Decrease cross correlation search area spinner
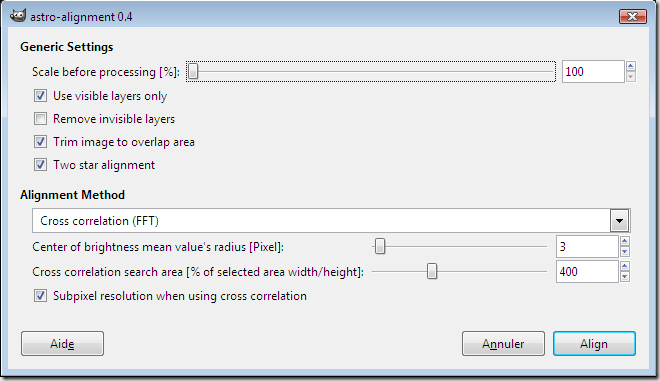The width and height of the screenshot is (660, 381). tap(625, 277)
